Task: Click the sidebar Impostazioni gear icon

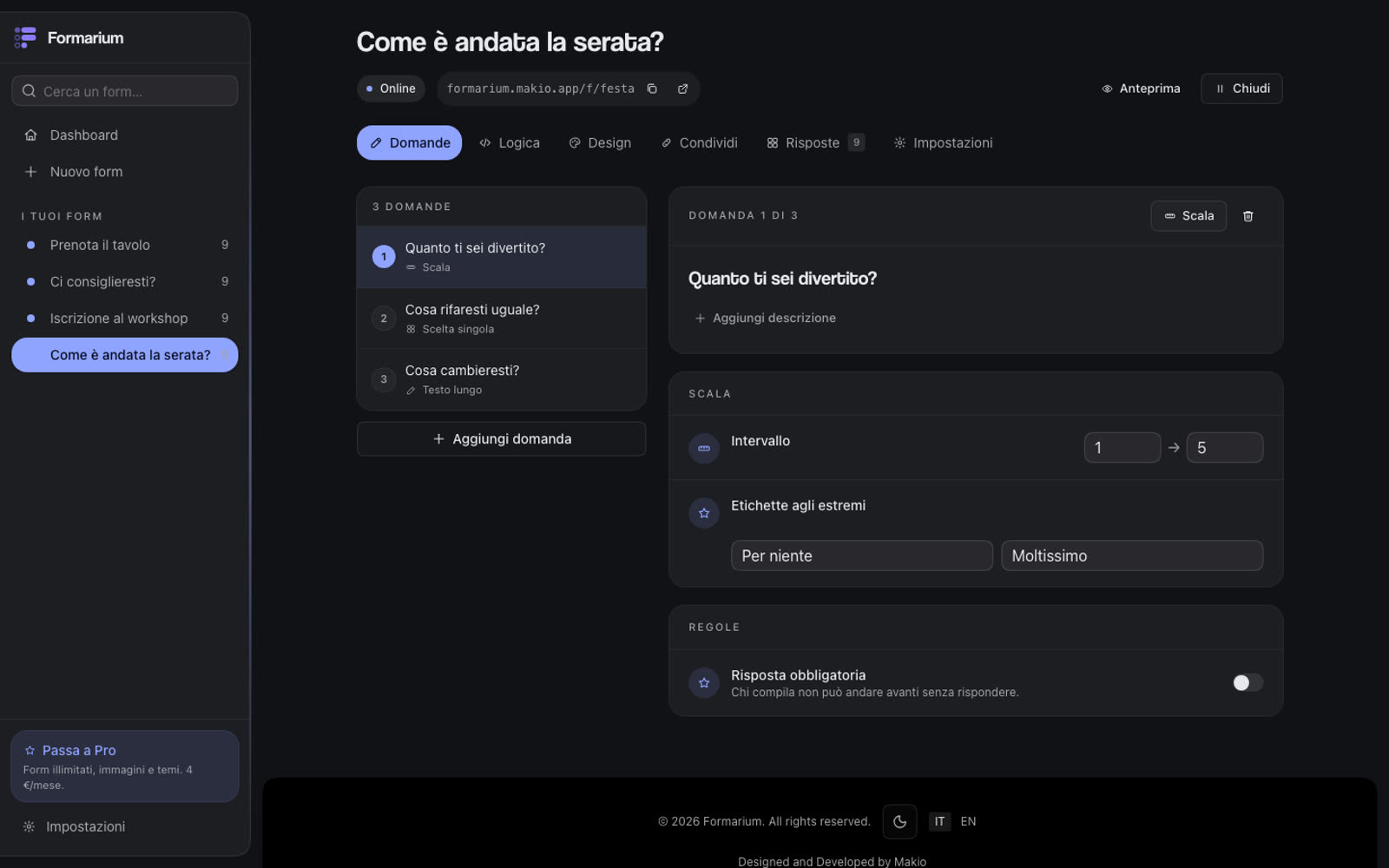Action: 29,826
